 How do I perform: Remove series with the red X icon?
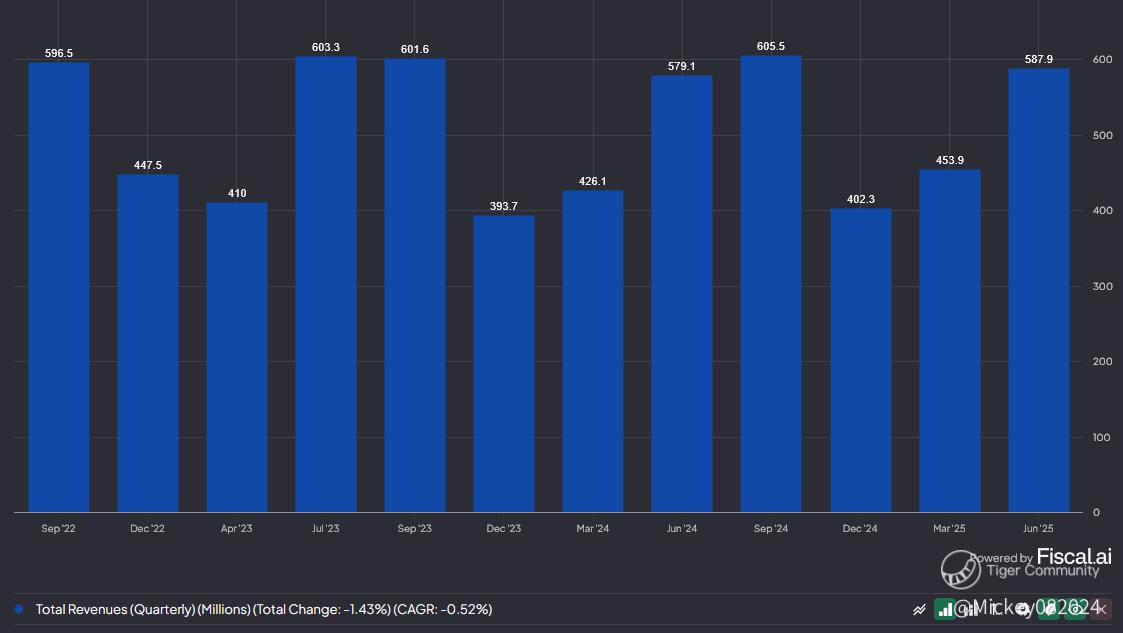[x=1102, y=609]
